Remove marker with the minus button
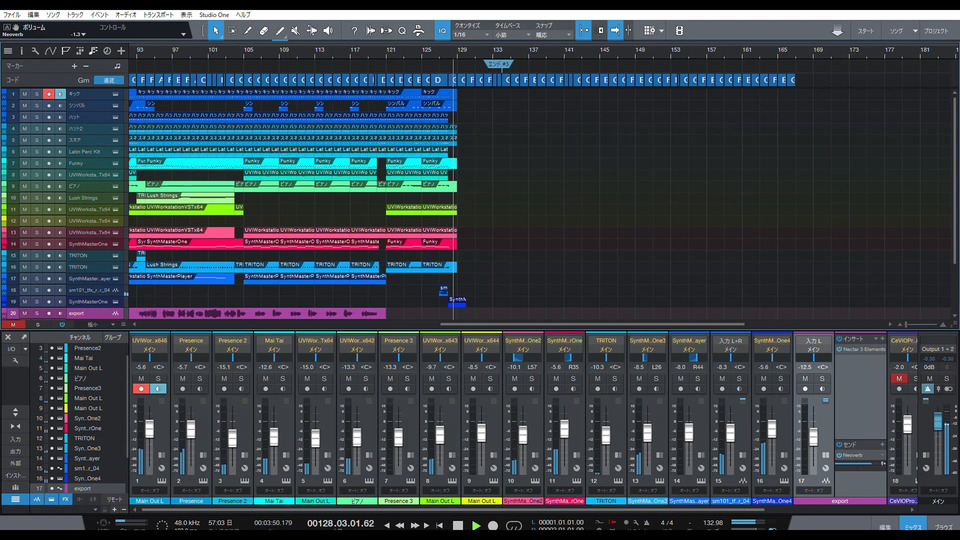 86,66
